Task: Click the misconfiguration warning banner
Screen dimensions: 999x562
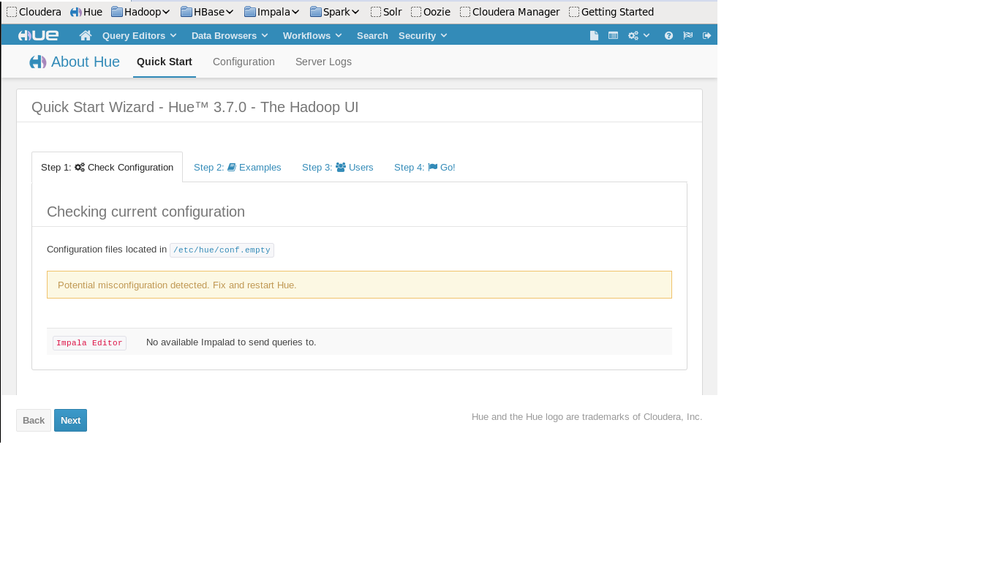Action: [359, 285]
